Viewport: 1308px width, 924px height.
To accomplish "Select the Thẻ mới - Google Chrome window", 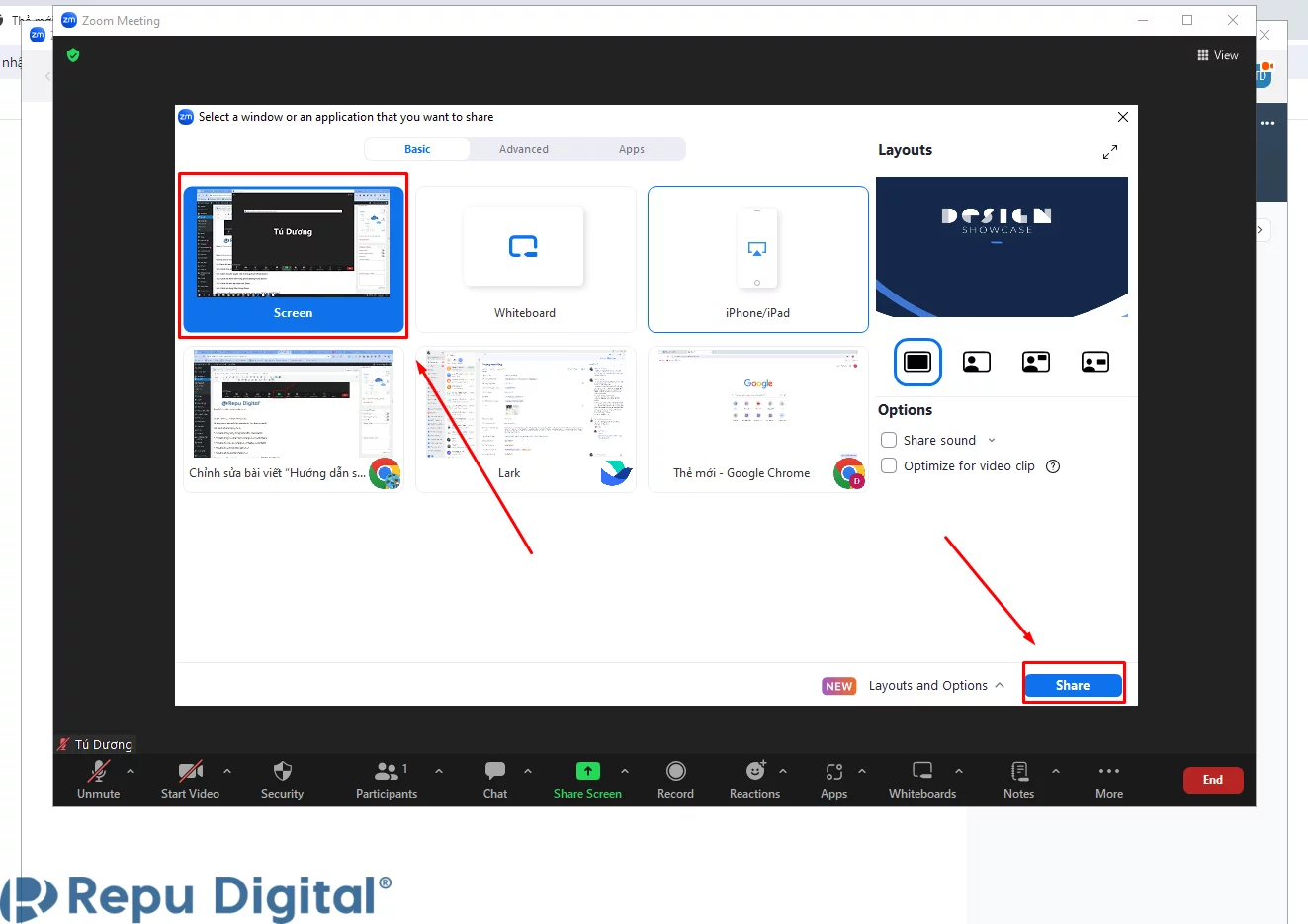I will [x=758, y=419].
